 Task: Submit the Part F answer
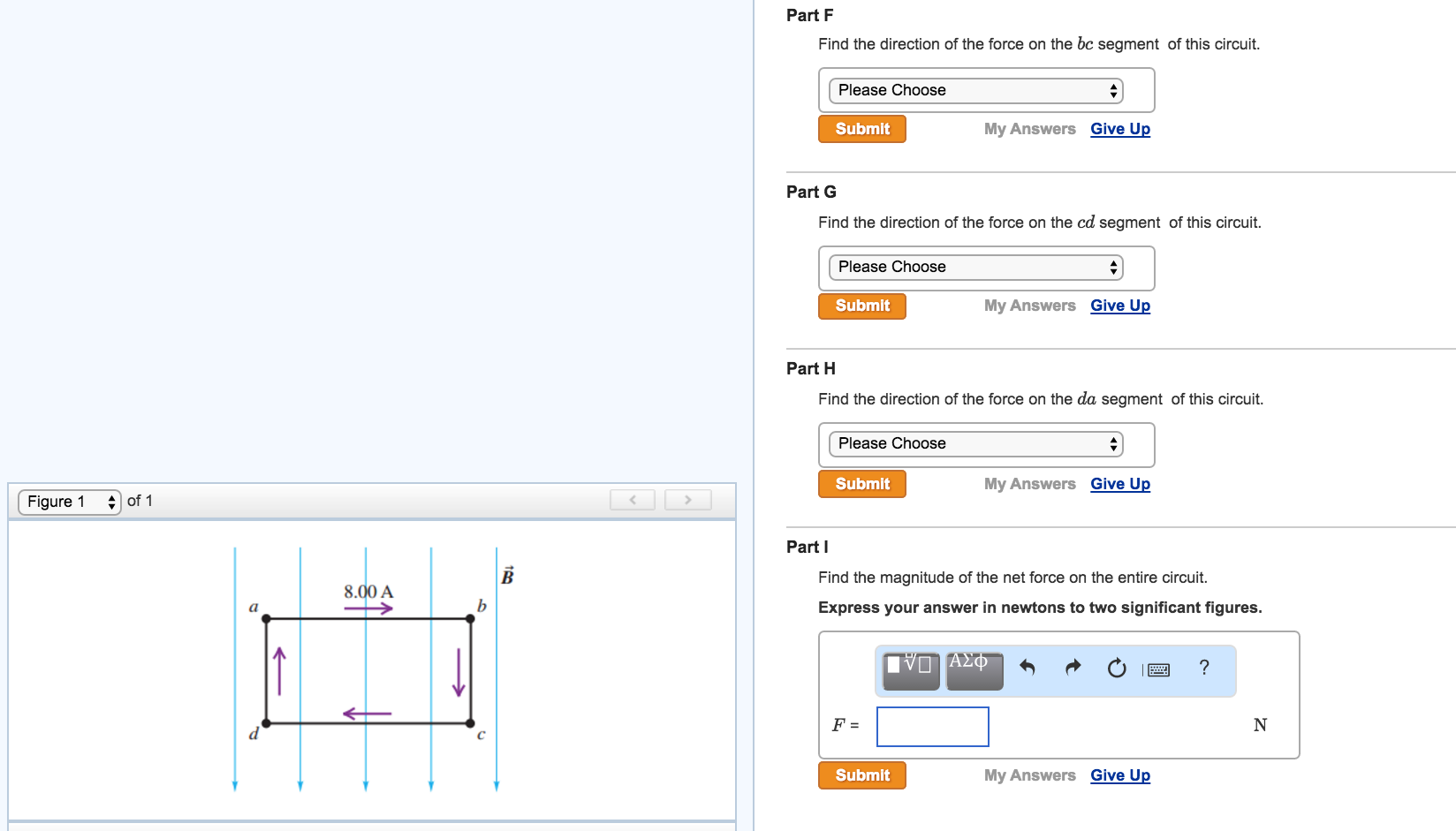pyautogui.click(x=861, y=128)
